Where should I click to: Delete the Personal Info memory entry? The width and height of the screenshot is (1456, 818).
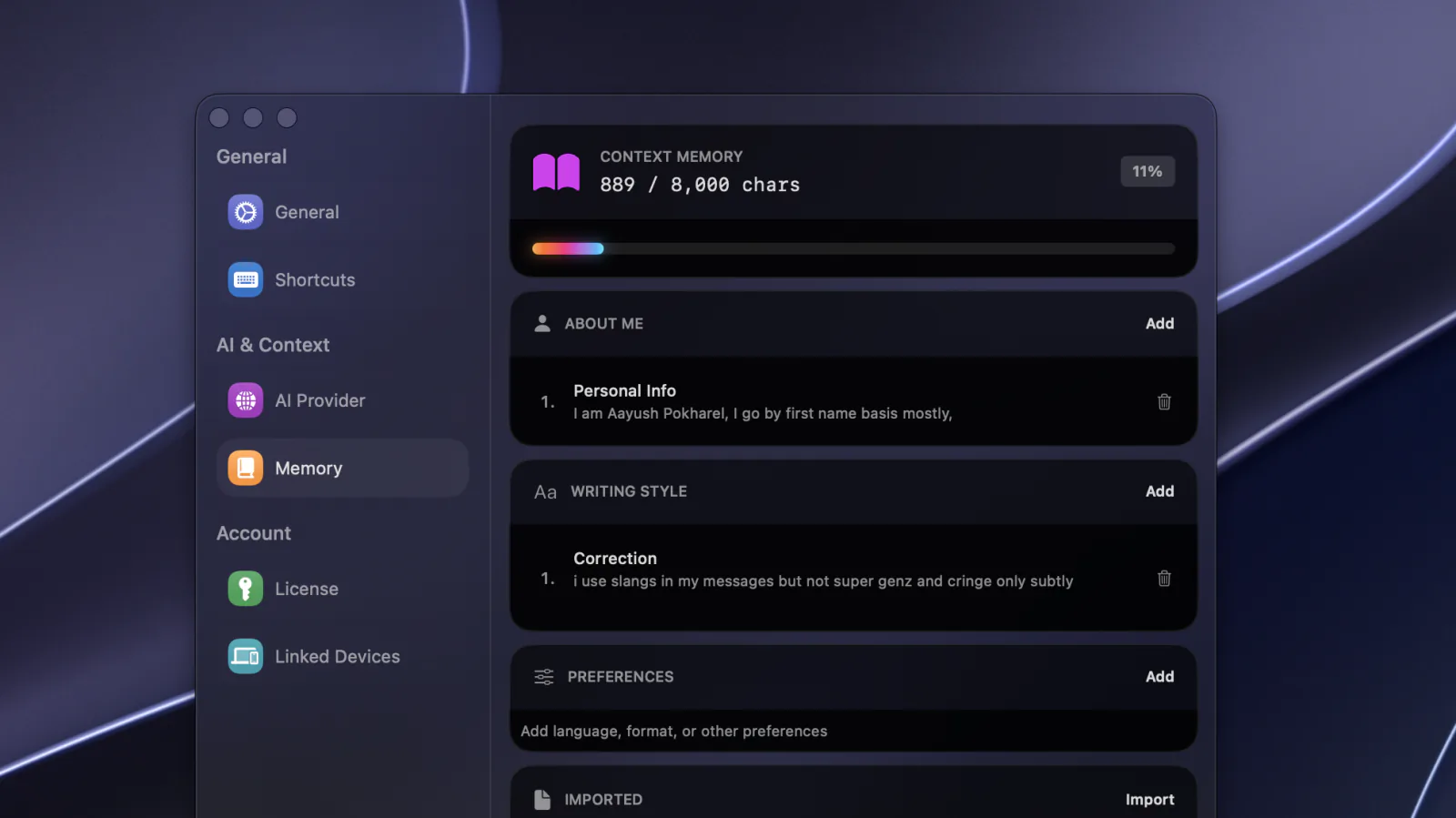click(x=1164, y=401)
